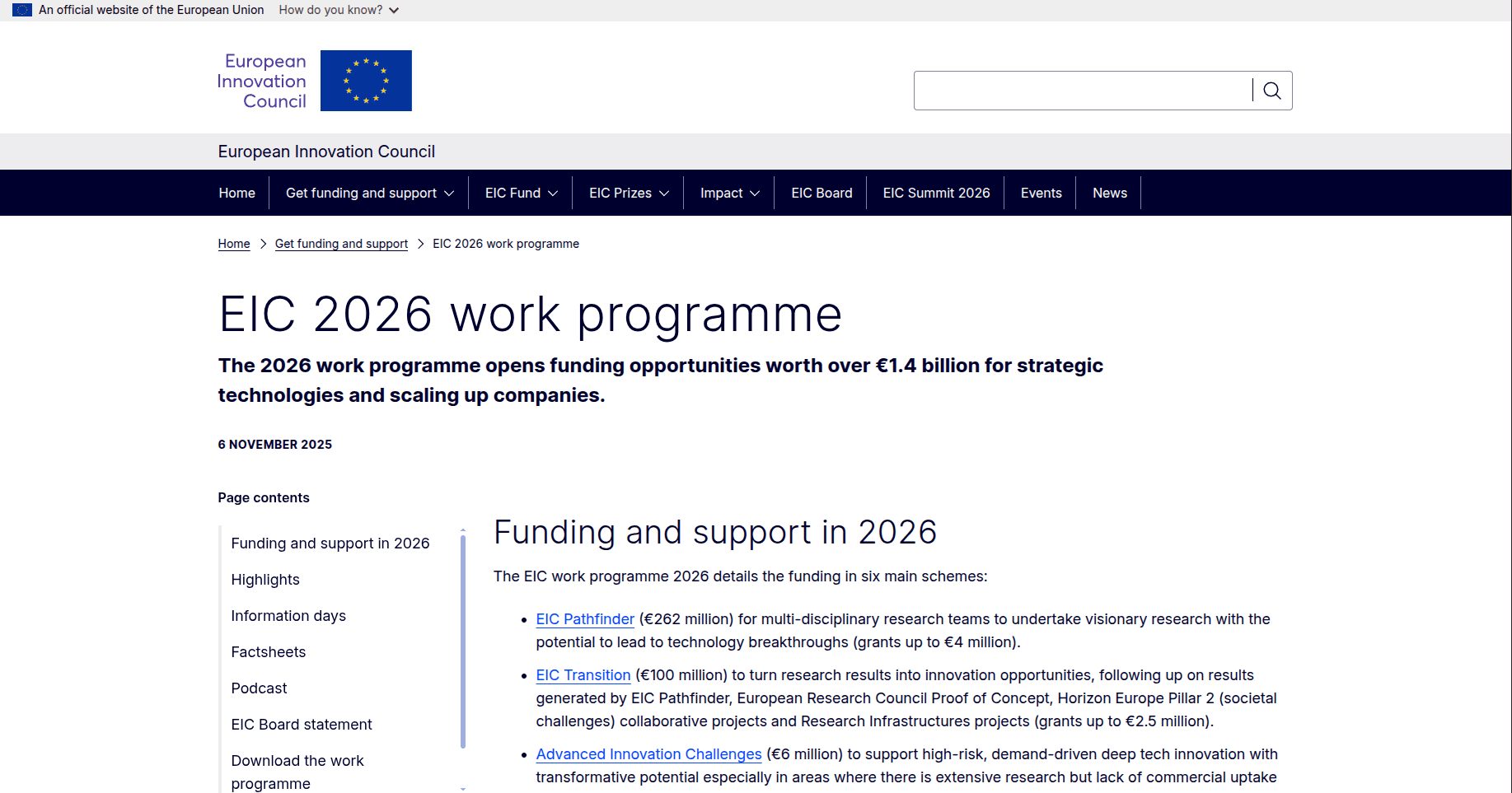This screenshot has width=1512, height=793.
Task: Go to EIC Summit 2026
Action: pyautogui.click(x=936, y=193)
